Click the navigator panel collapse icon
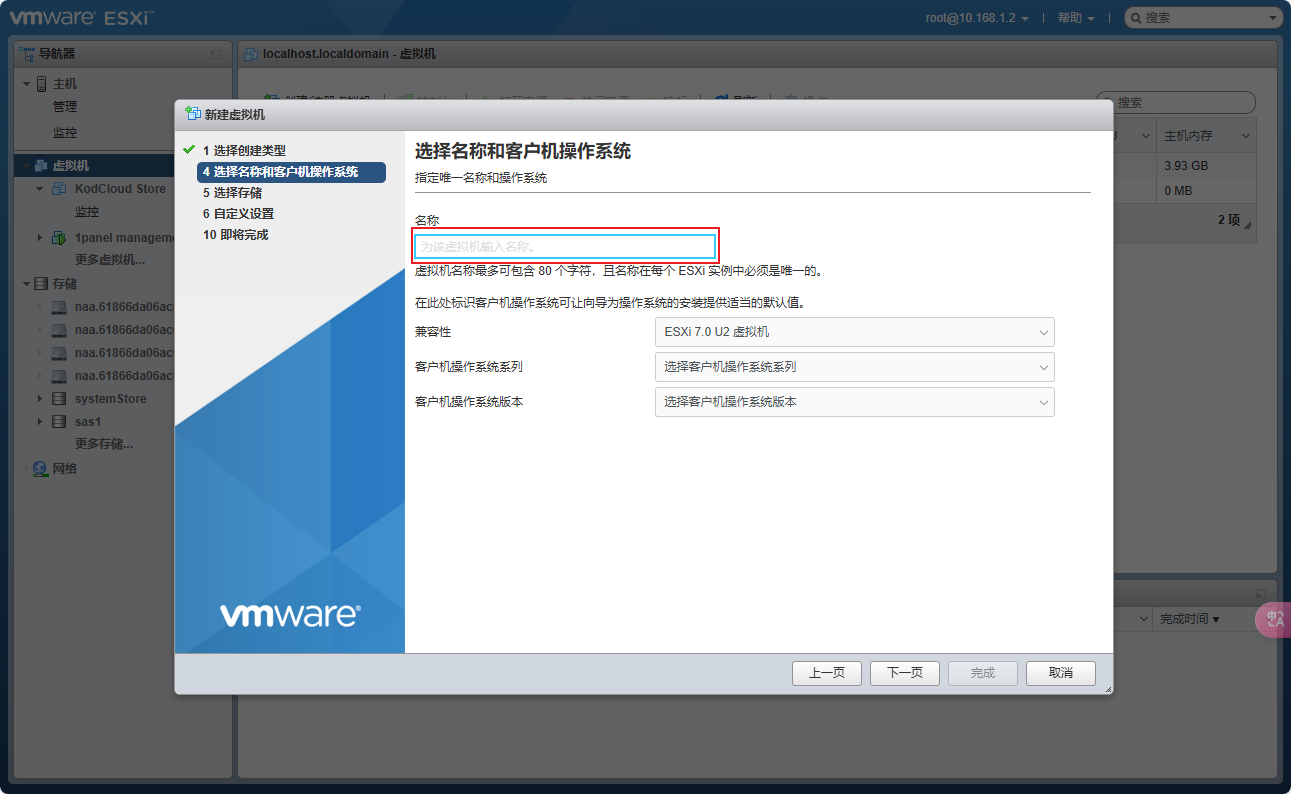 (x=216, y=54)
